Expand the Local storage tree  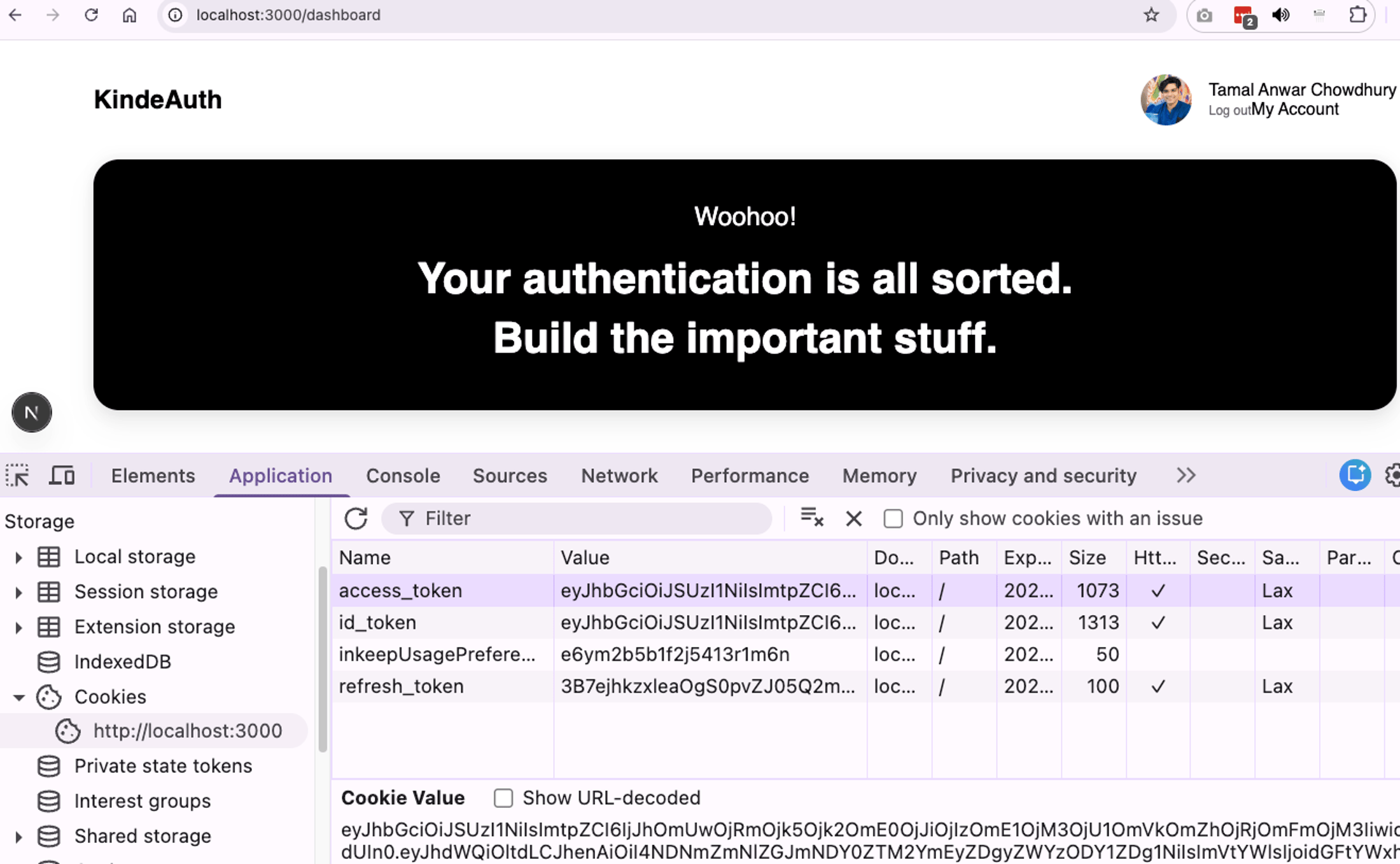18,556
